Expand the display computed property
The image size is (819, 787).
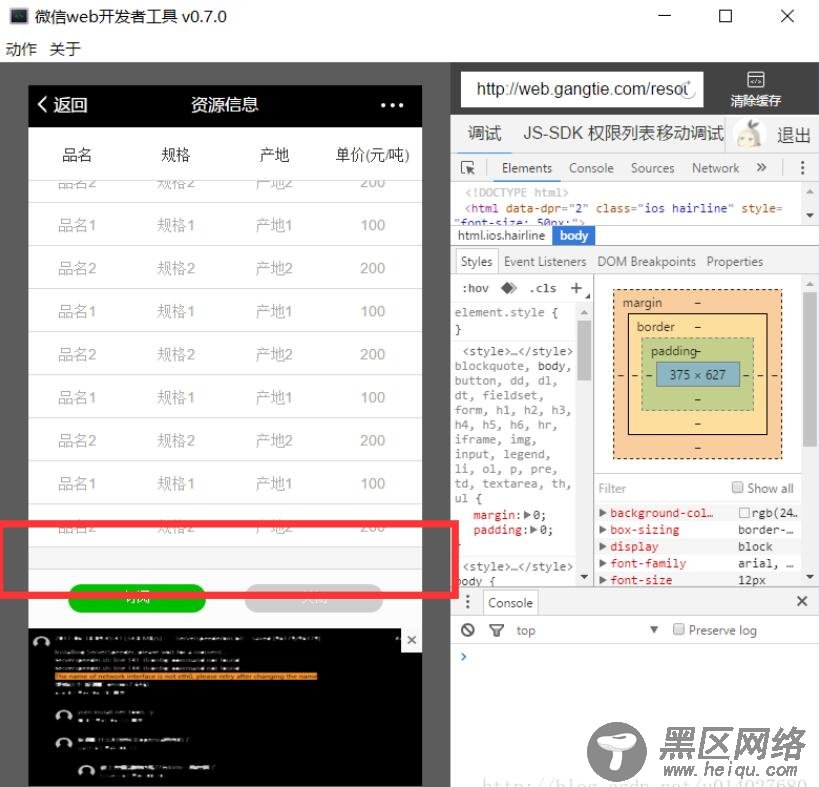point(602,546)
